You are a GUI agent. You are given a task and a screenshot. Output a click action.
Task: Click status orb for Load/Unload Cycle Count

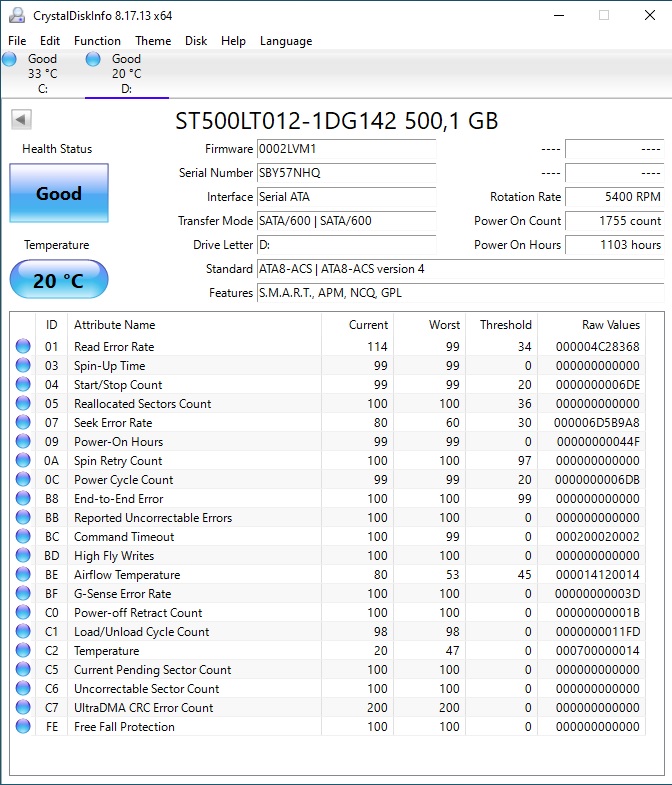coord(23,631)
